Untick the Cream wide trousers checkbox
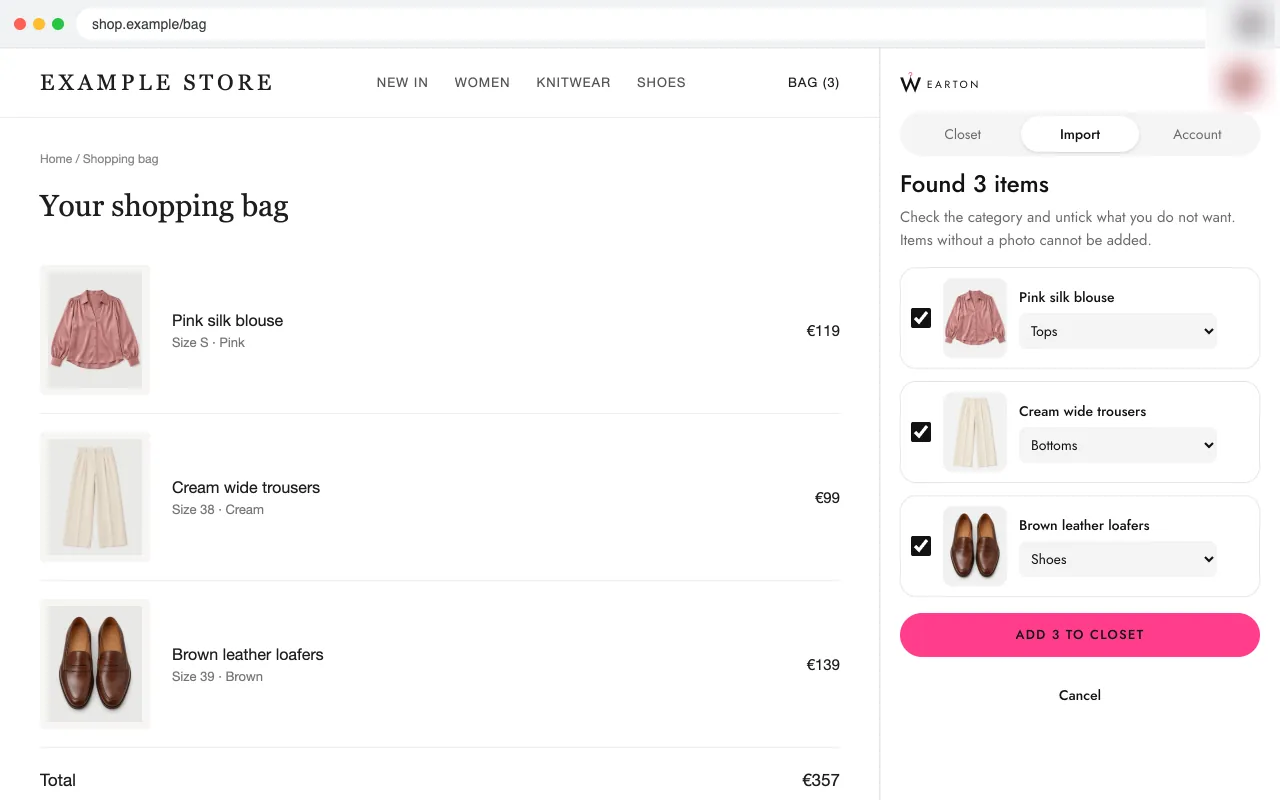 point(921,432)
